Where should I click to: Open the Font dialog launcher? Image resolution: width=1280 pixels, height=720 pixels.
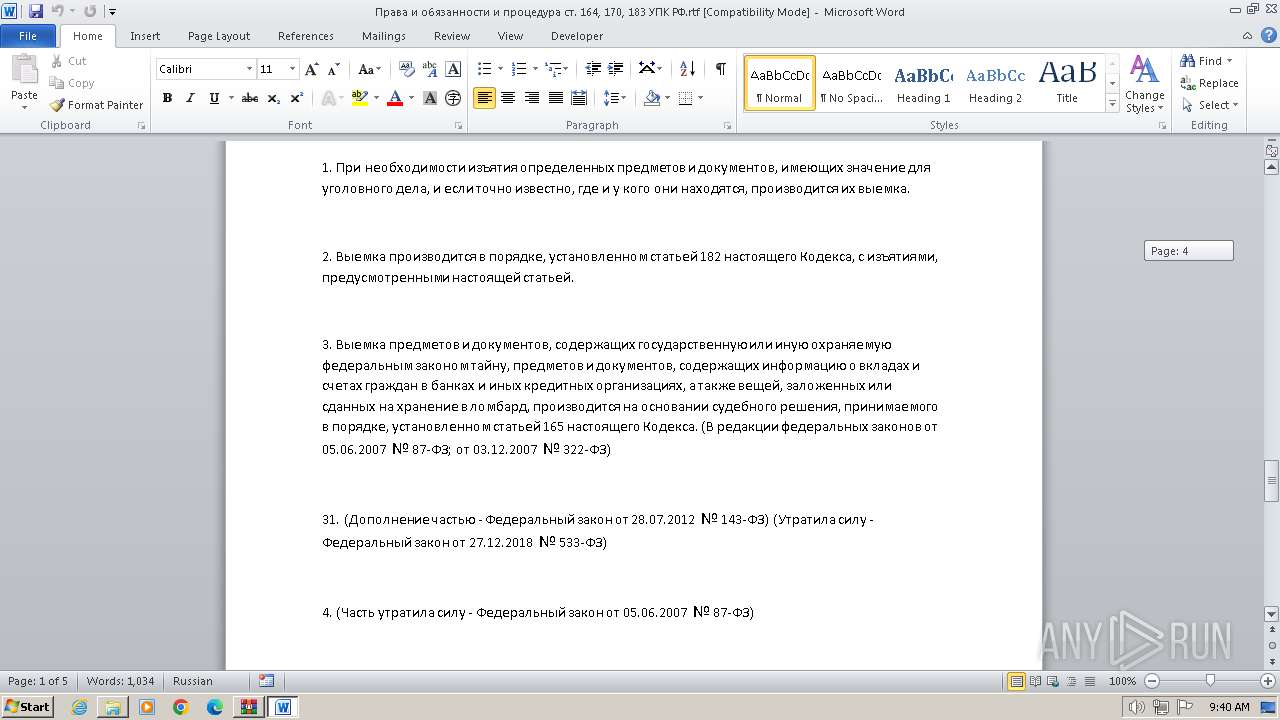459,126
